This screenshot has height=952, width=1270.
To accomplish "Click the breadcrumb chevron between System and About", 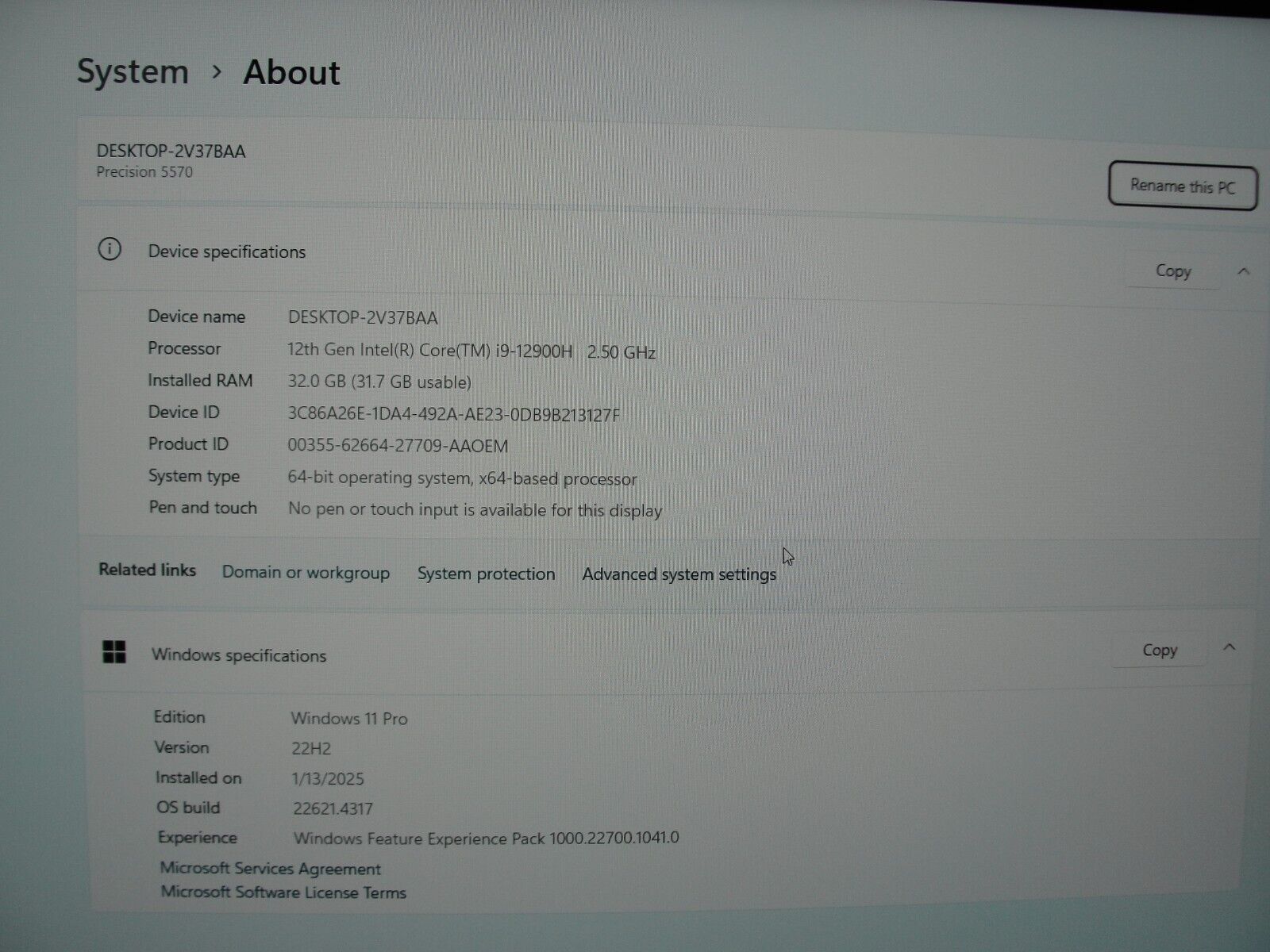I will tap(217, 72).
